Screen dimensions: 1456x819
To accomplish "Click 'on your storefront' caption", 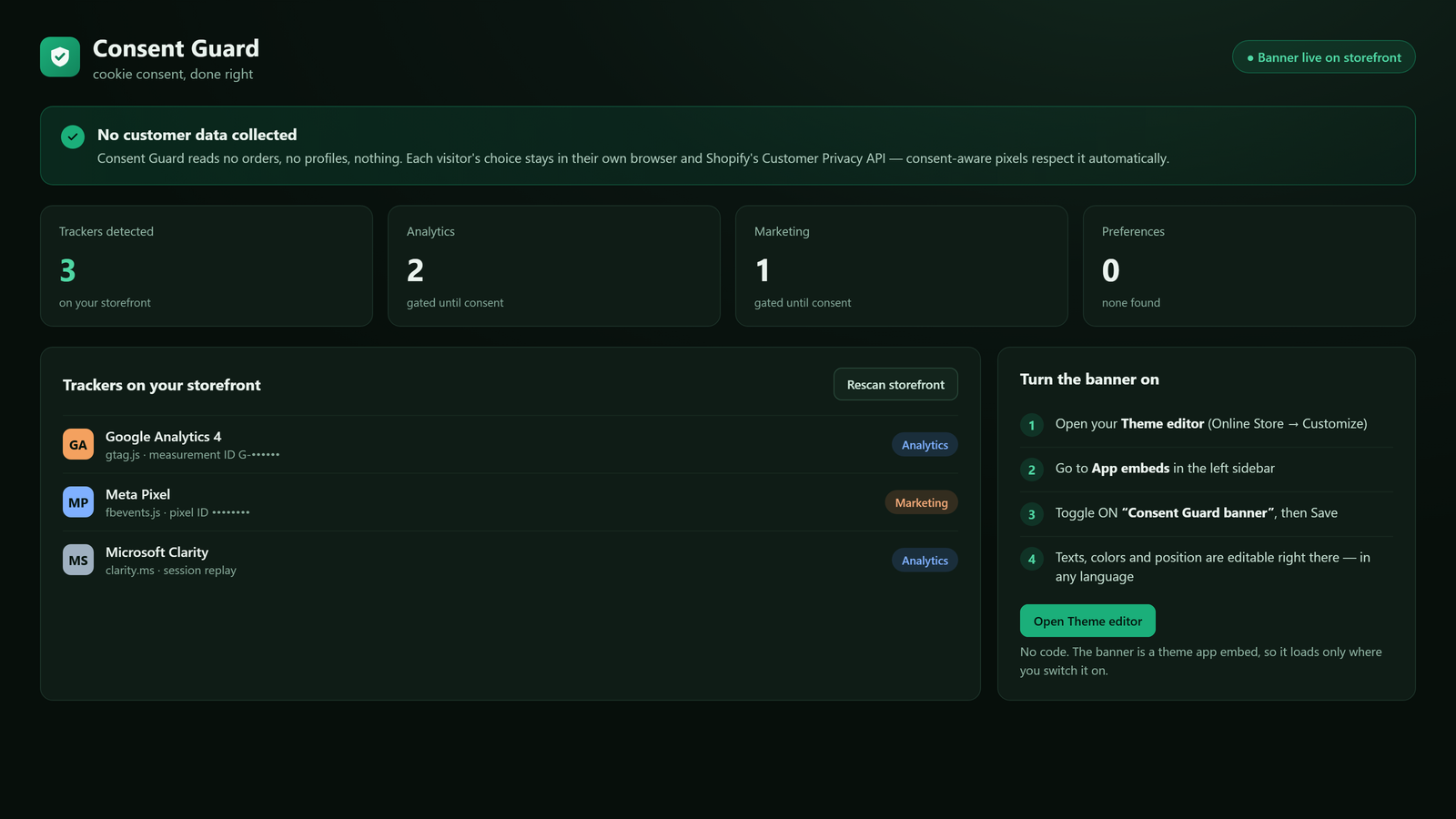I will [x=105, y=303].
